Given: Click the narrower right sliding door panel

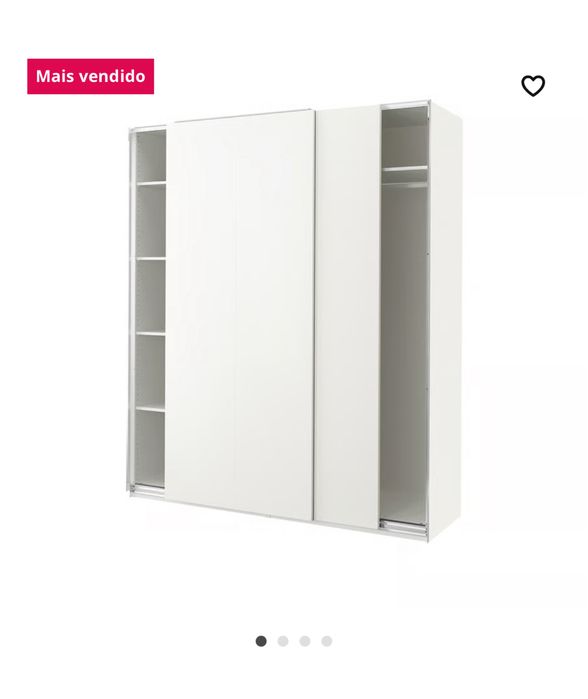Looking at the screenshot, I should (x=348, y=315).
